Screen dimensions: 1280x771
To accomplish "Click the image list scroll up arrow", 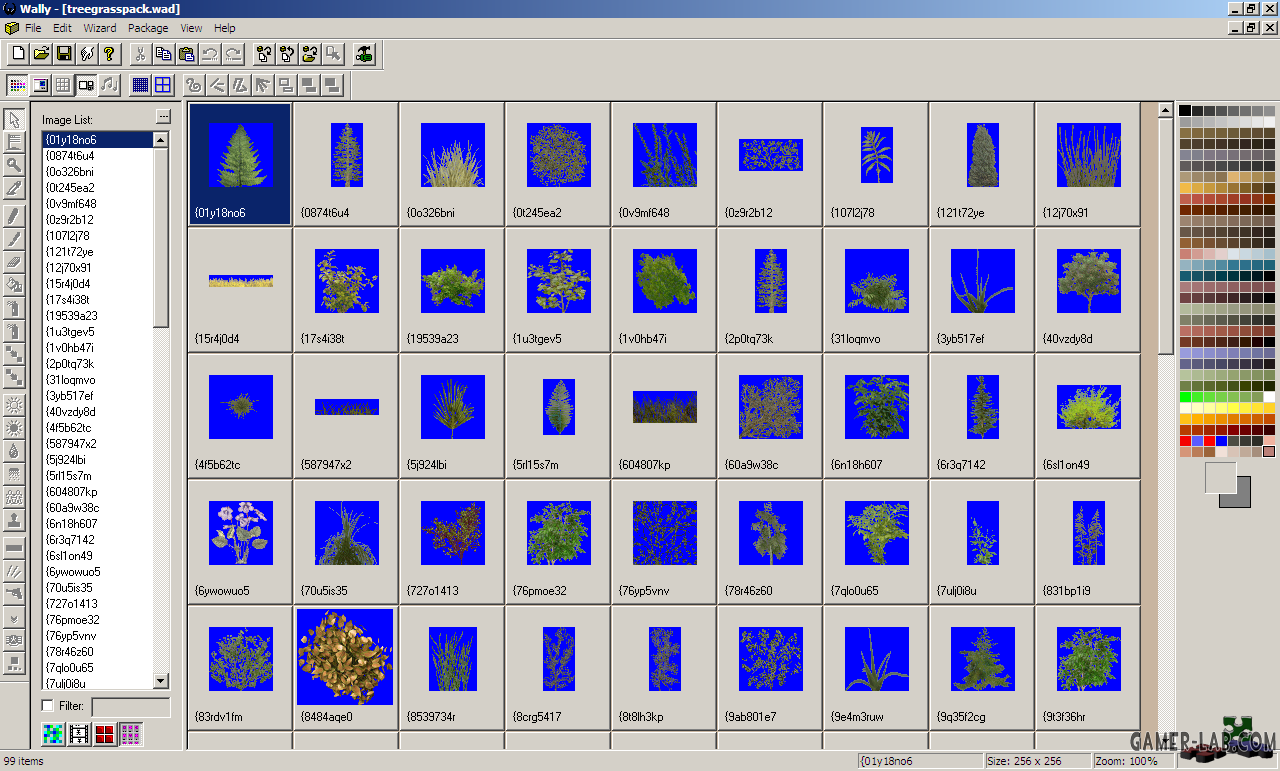I will click(x=161, y=140).
